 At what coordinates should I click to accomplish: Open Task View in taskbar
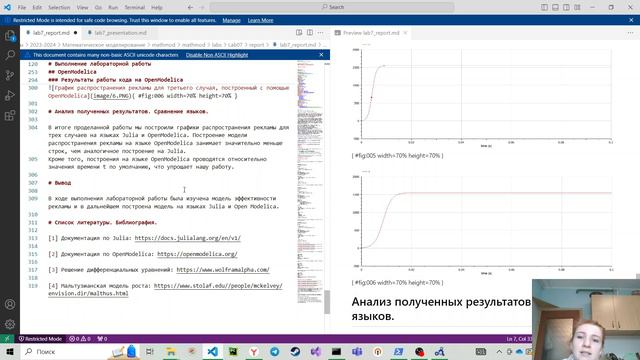pyautogui.click(x=150, y=351)
